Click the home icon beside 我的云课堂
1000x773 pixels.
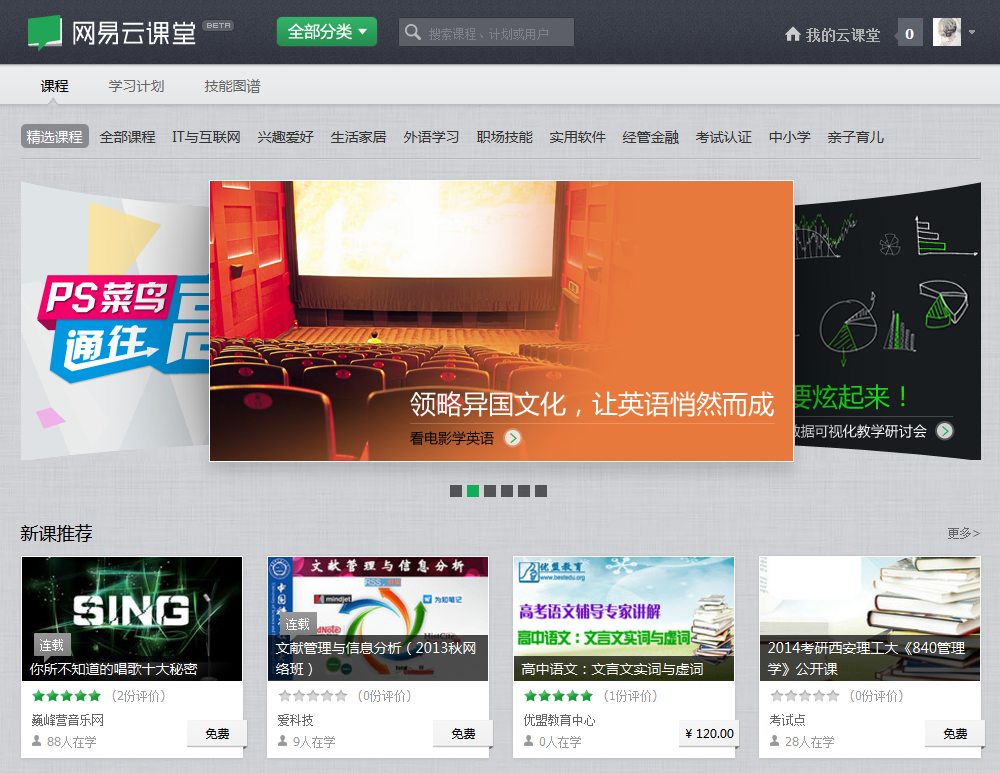tap(793, 34)
